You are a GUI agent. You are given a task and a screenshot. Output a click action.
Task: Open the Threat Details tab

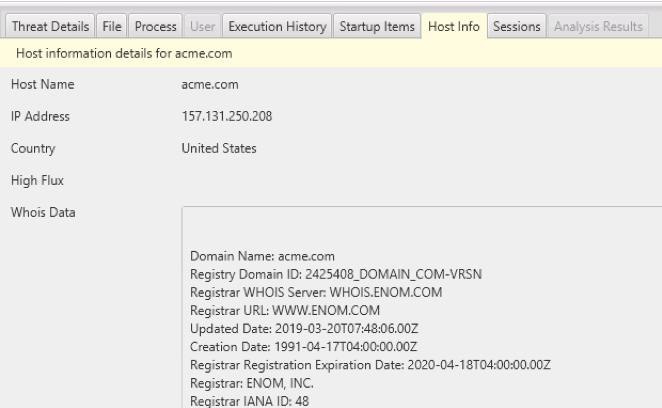(50, 26)
